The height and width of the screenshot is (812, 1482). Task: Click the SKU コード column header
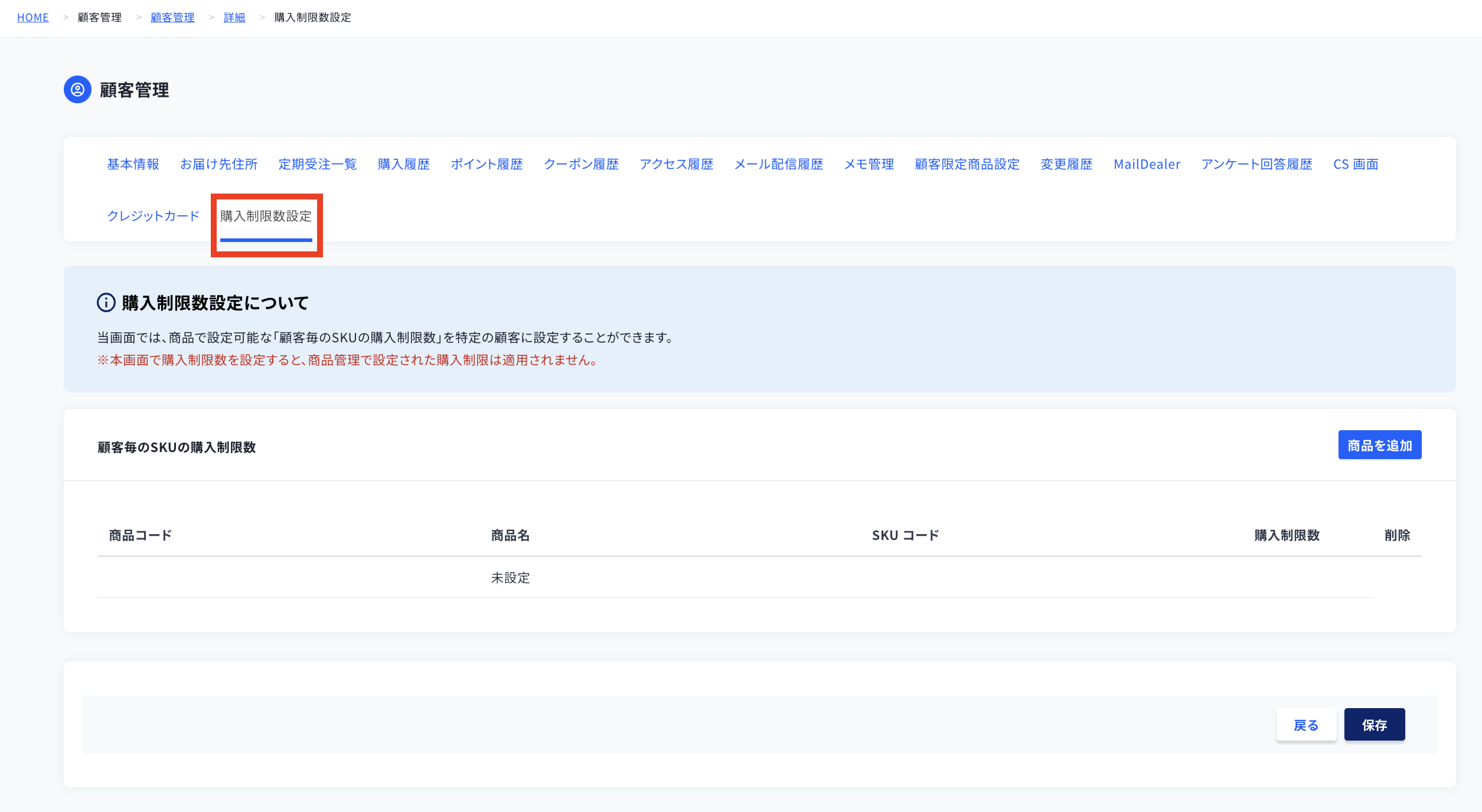906,535
